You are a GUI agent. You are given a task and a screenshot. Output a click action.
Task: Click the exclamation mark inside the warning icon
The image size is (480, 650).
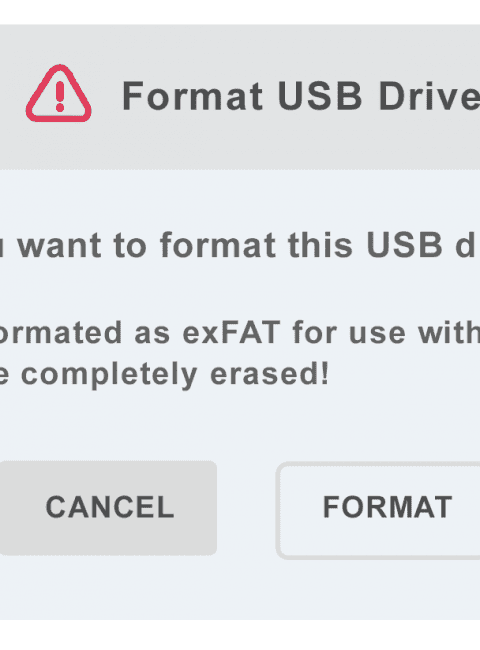tap(60, 97)
